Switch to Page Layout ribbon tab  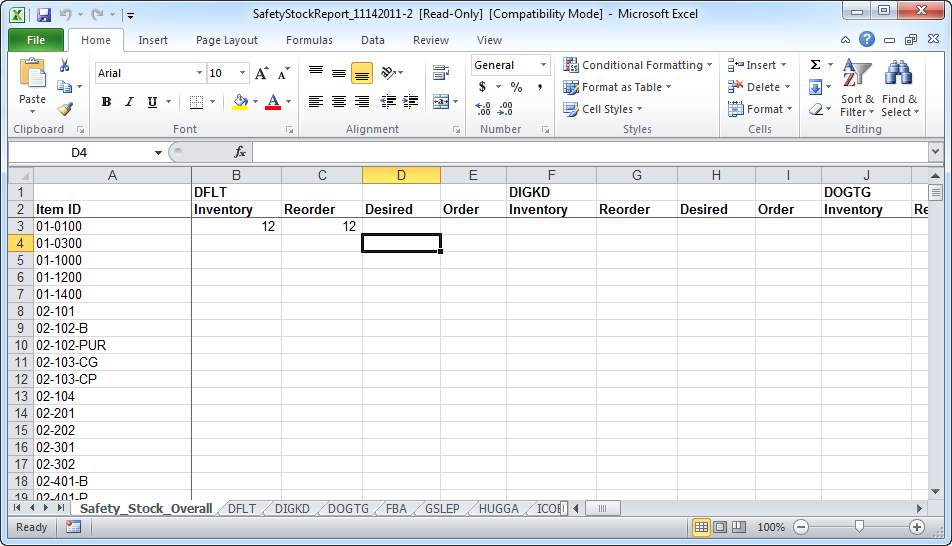pos(226,40)
